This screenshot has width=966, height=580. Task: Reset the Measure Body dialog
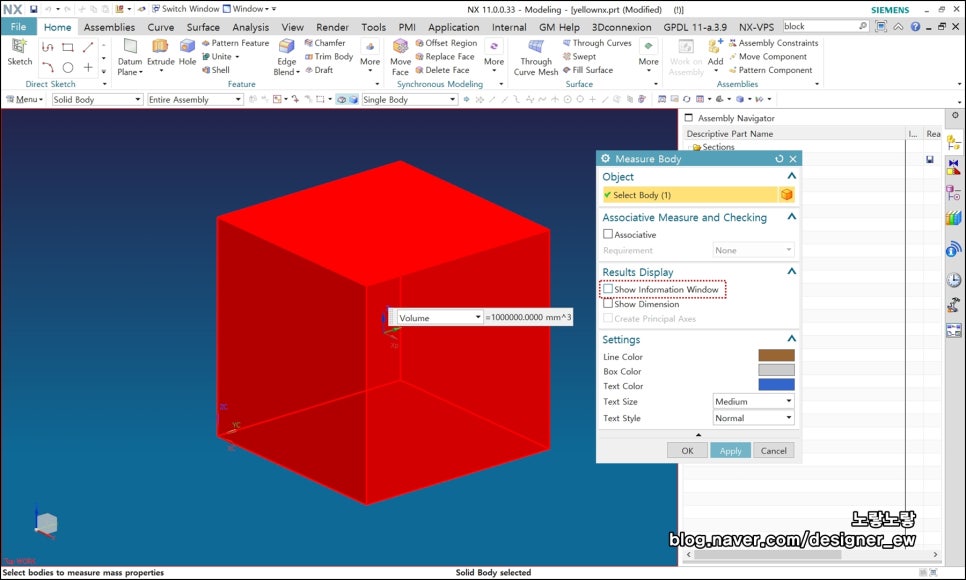point(779,159)
